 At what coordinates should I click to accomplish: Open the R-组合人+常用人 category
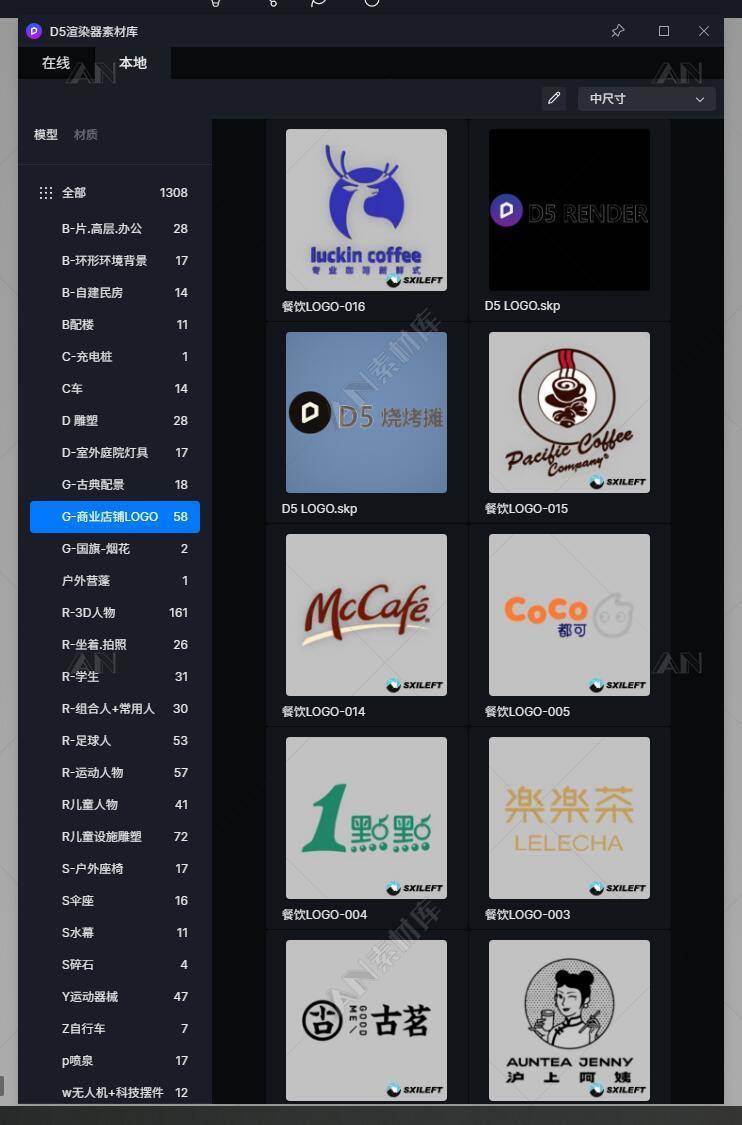pyautogui.click(x=115, y=709)
